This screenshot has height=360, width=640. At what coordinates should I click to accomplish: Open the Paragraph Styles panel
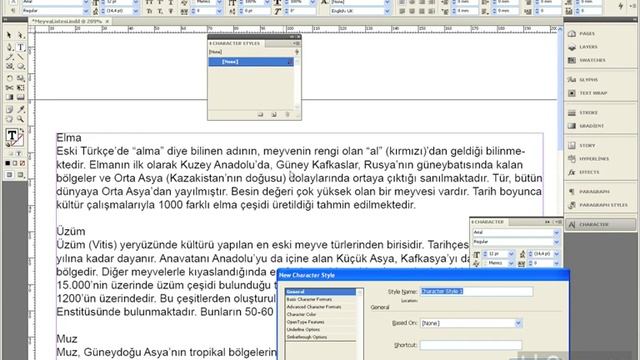point(599,205)
